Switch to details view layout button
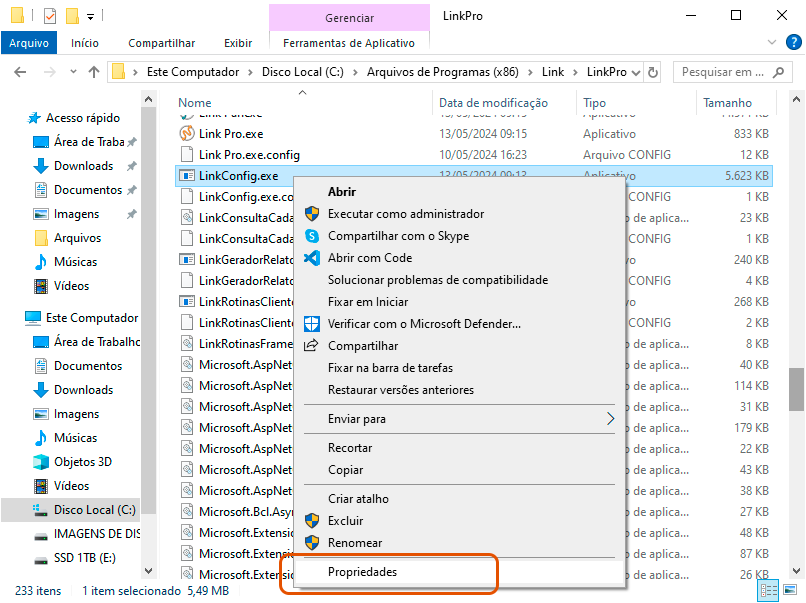The image size is (806, 603). click(768, 591)
